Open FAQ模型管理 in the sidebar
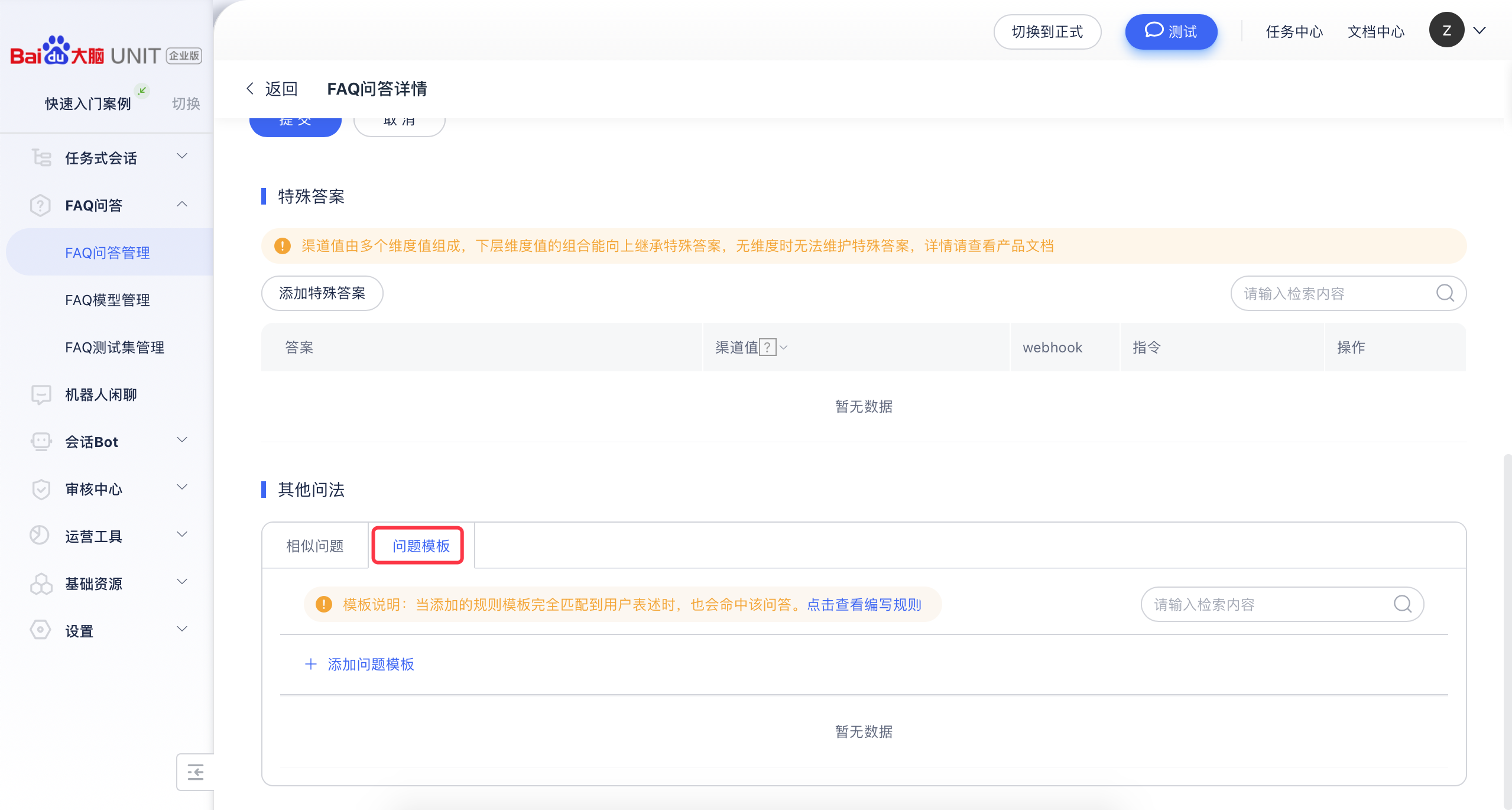The image size is (1512, 810). (108, 300)
